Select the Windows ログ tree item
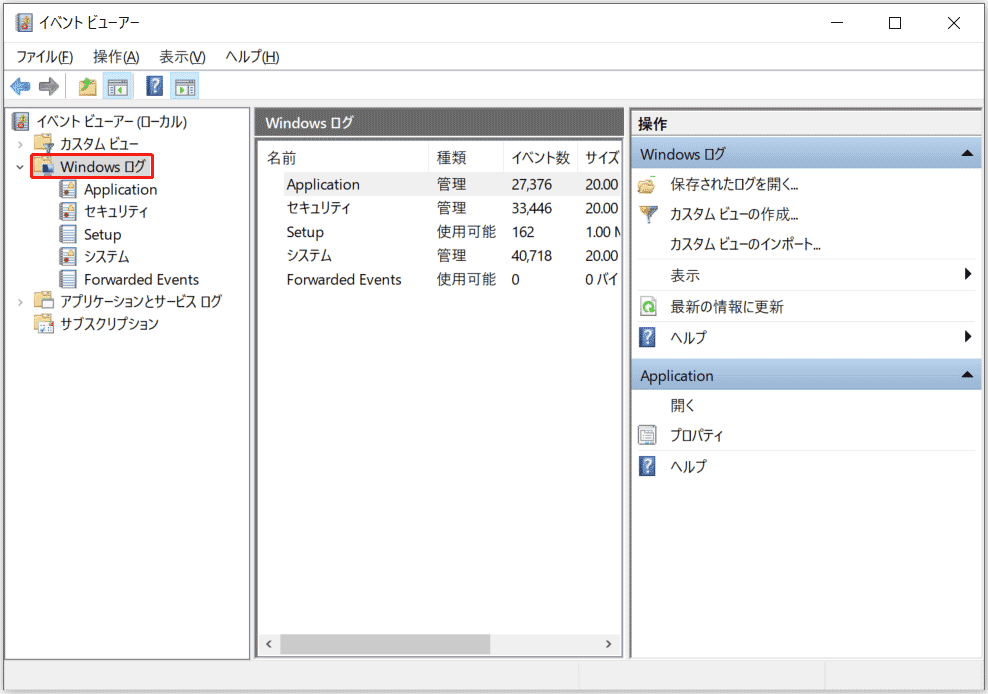988x694 pixels. point(103,166)
